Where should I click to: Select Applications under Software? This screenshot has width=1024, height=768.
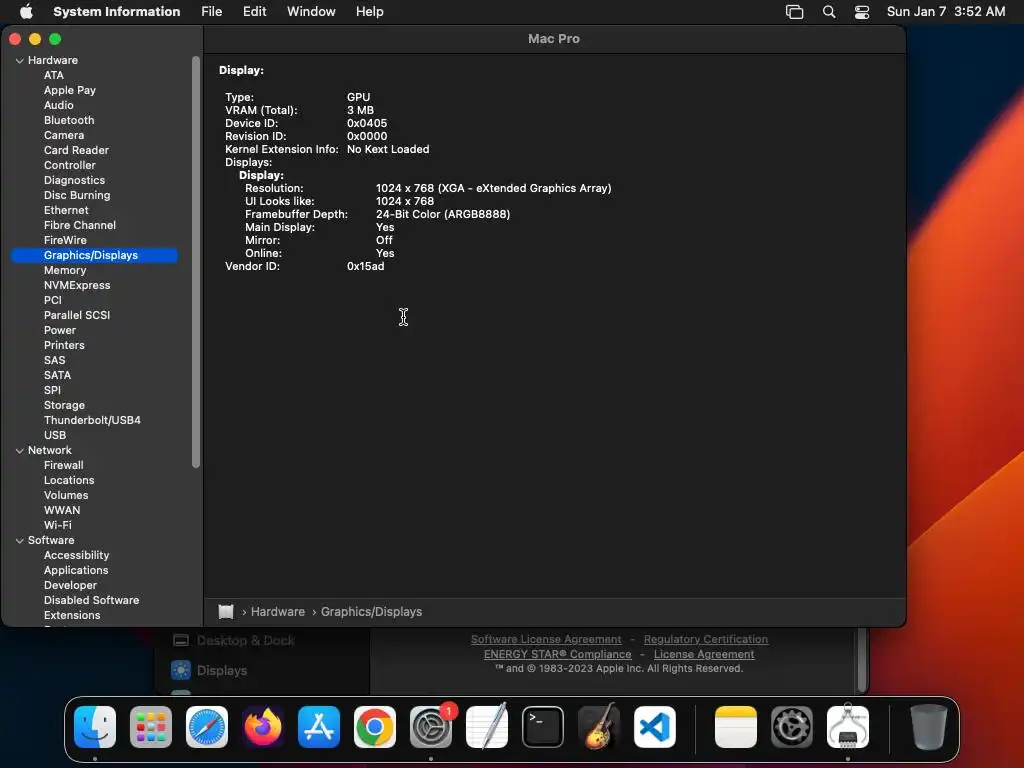(x=76, y=571)
